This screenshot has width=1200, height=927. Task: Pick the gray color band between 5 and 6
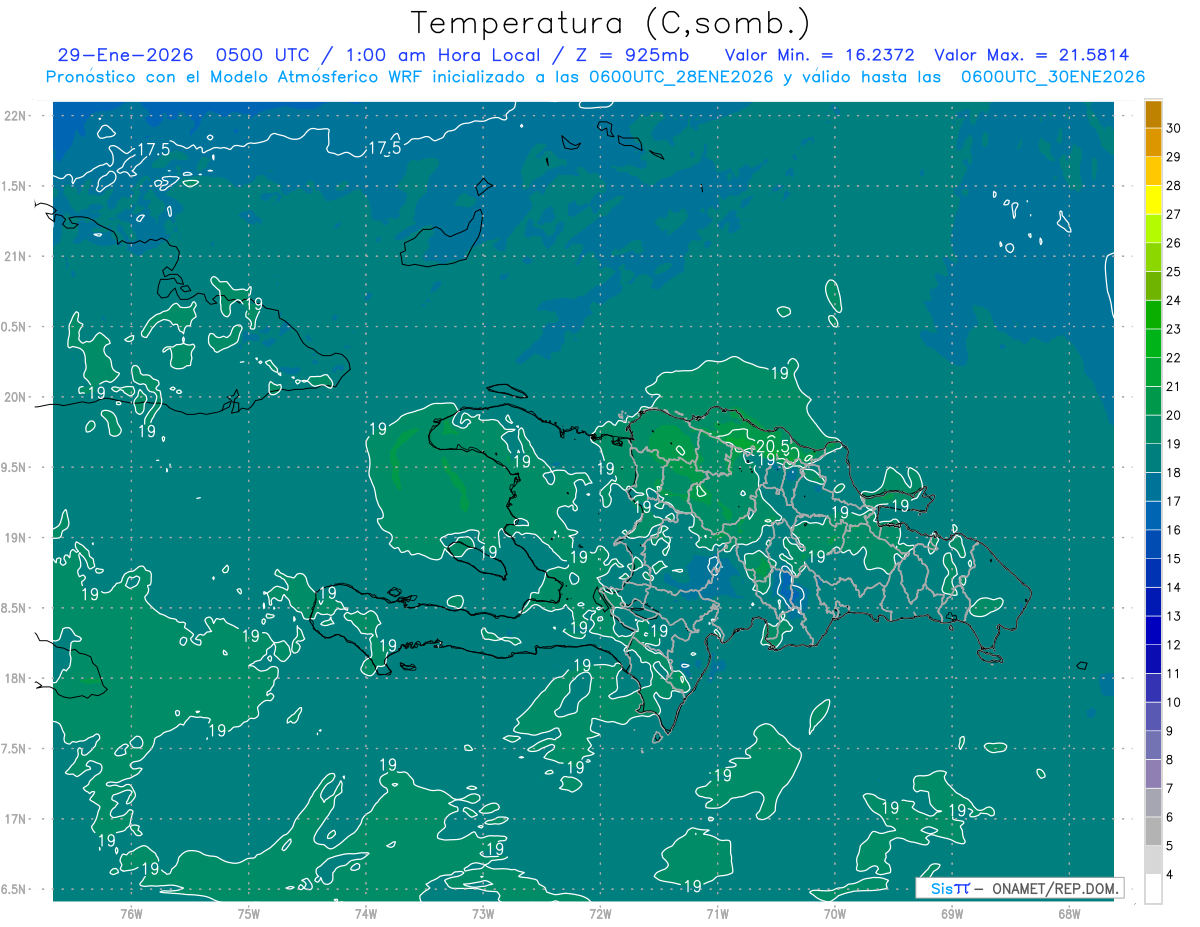(1153, 831)
